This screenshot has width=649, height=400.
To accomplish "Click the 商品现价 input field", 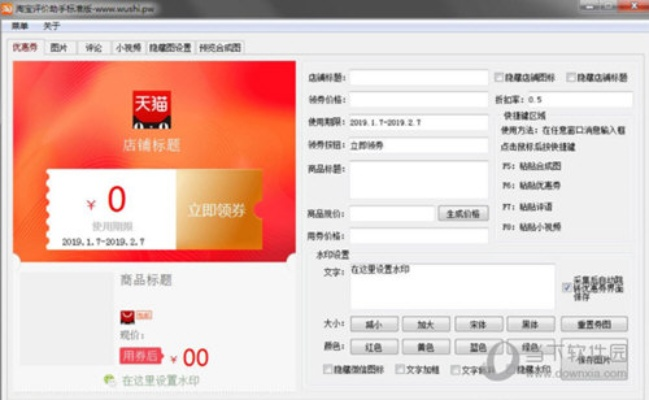I will (x=392, y=214).
